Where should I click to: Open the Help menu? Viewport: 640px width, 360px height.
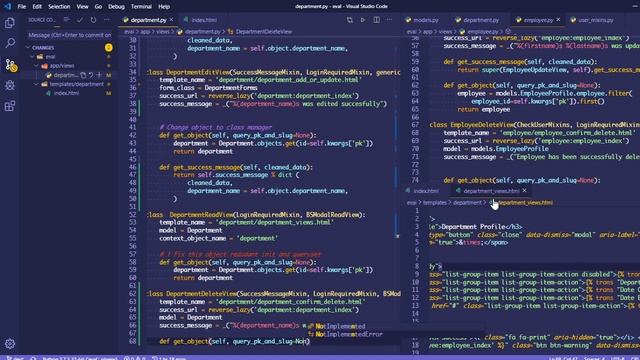[x=164, y=7]
